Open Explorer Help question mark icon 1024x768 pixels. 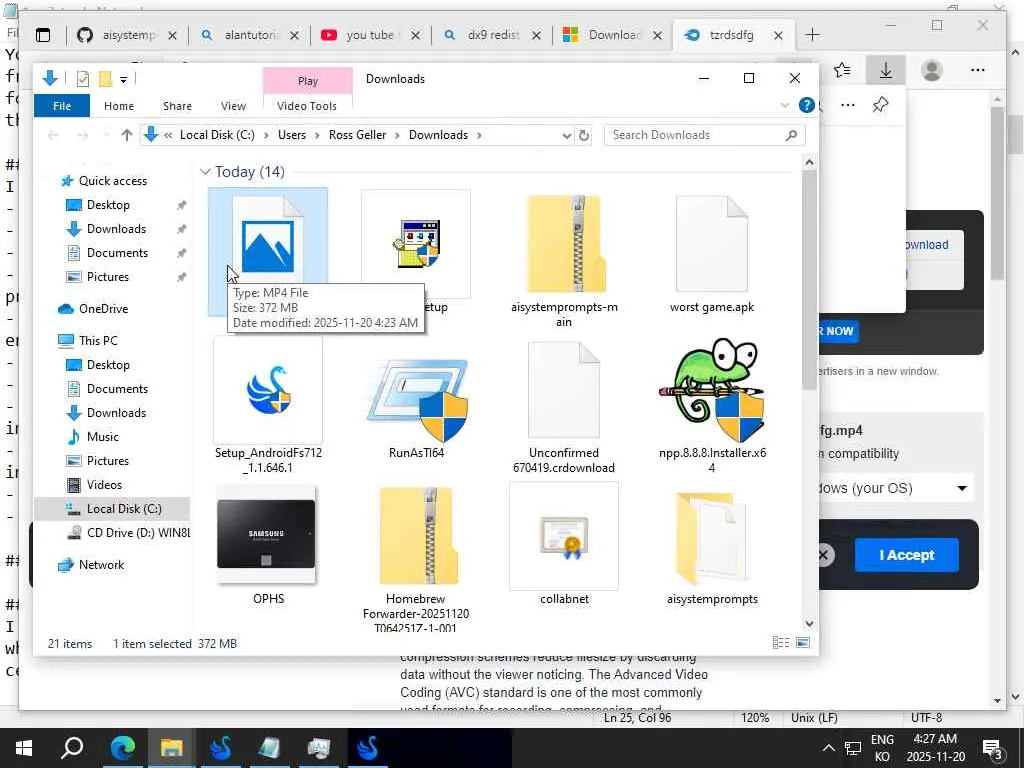tap(807, 105)
